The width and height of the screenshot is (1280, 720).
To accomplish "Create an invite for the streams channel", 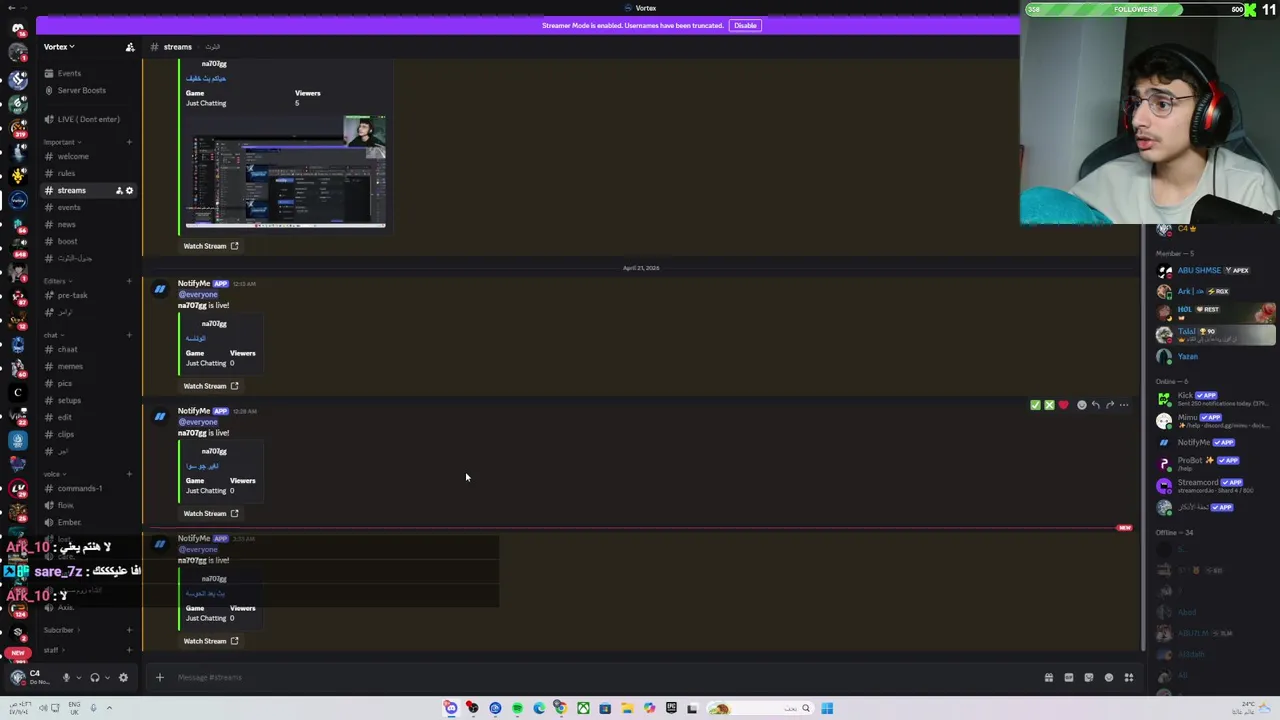I will pos(119,190).
